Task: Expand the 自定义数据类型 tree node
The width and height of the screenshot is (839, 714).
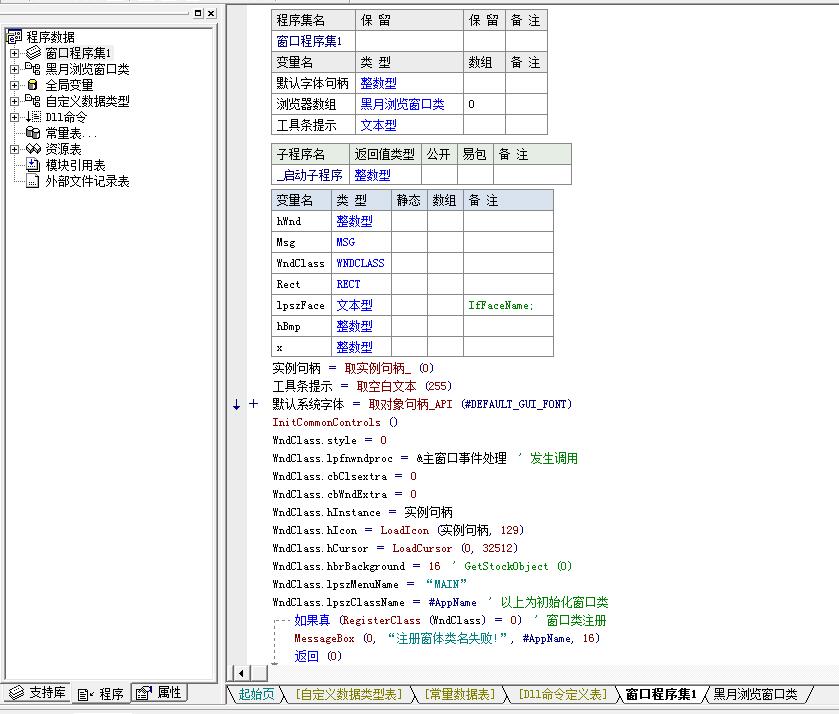Action: tap(14, 101)
